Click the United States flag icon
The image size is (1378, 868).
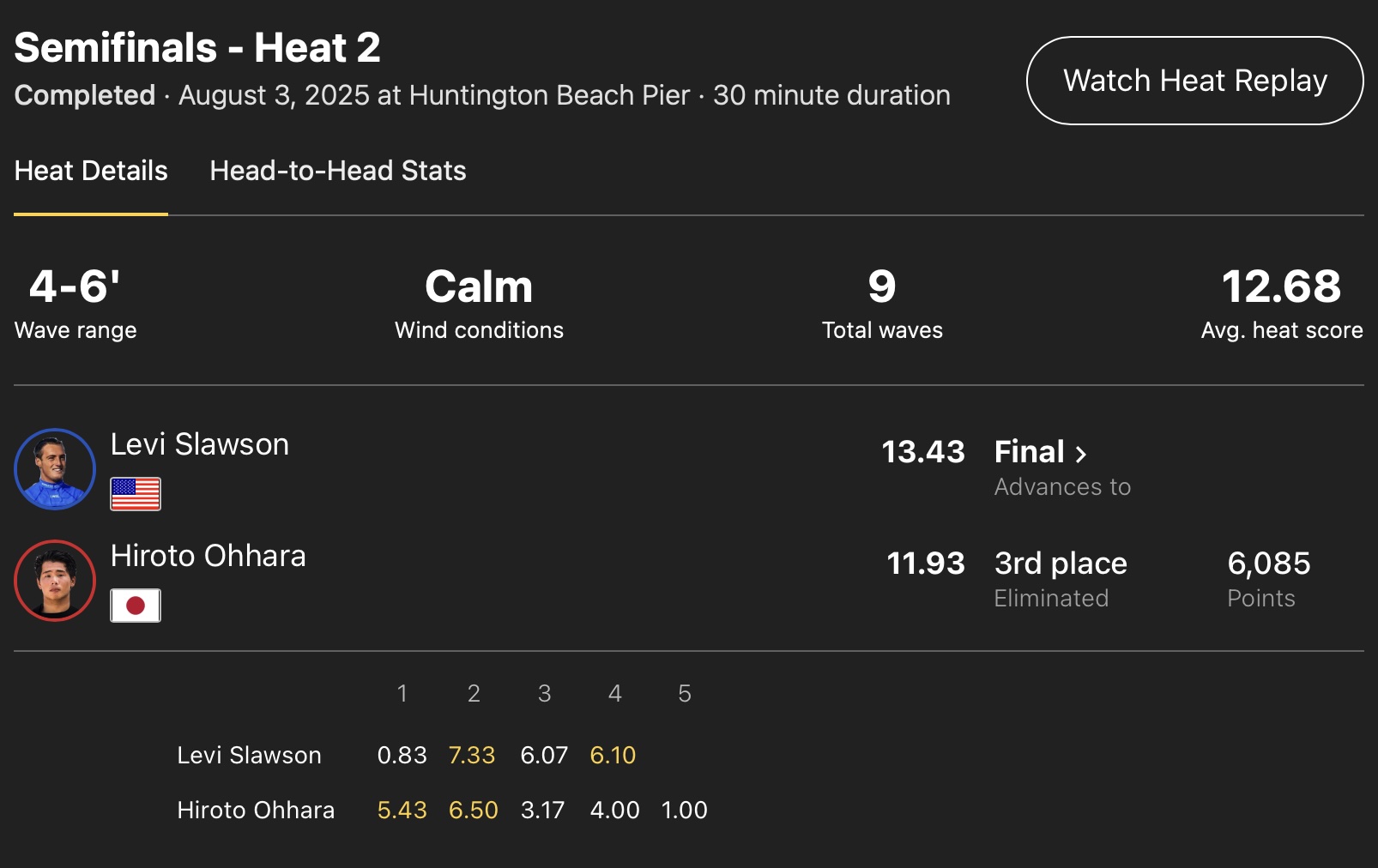[136, 494]
